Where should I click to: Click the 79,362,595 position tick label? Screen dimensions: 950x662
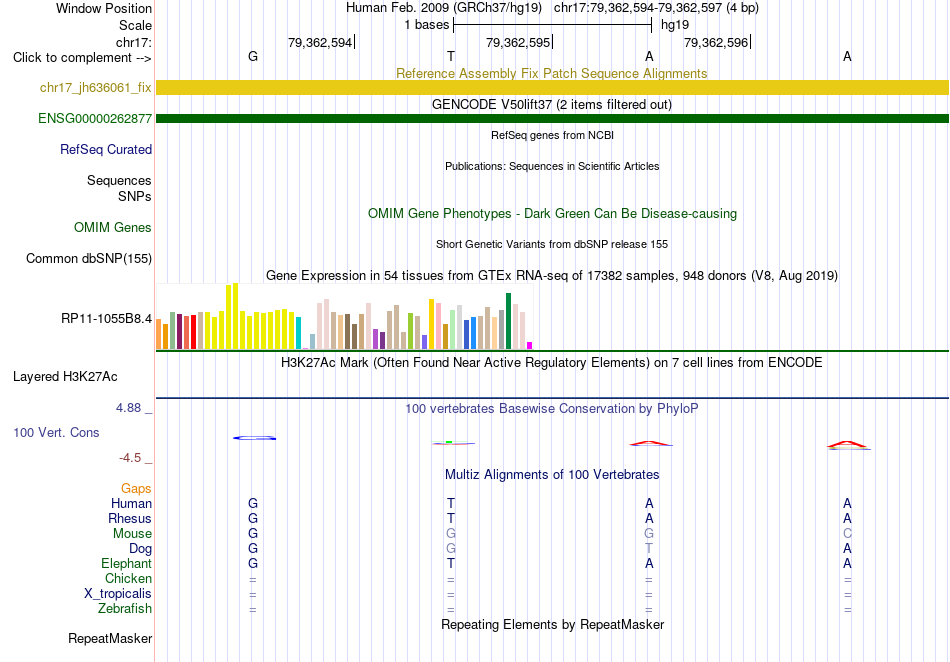coord(518,42)
